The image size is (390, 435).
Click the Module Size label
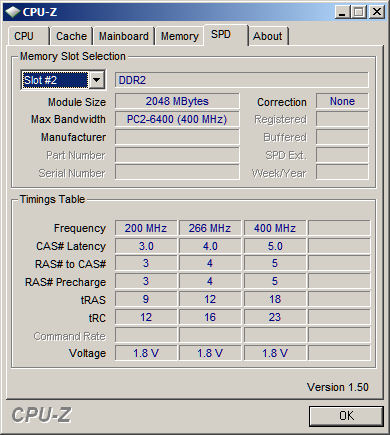tap(77, 102)
